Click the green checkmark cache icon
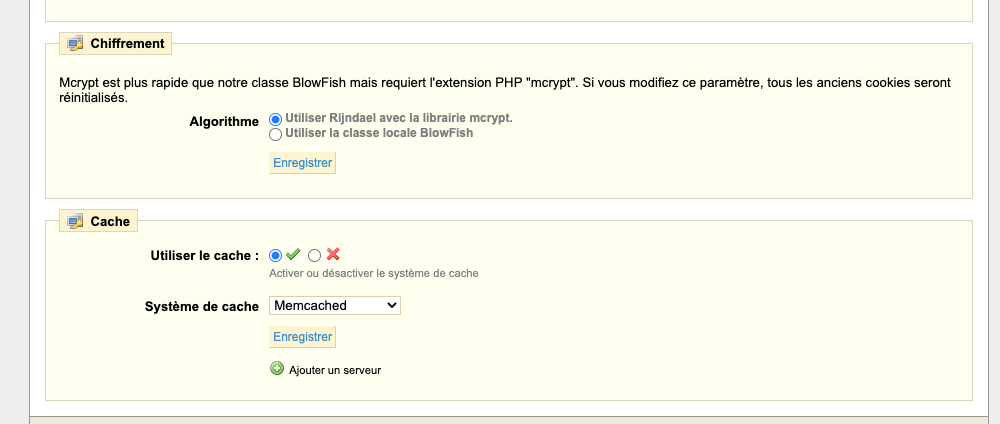1000x424 pixels. (293, 255)
